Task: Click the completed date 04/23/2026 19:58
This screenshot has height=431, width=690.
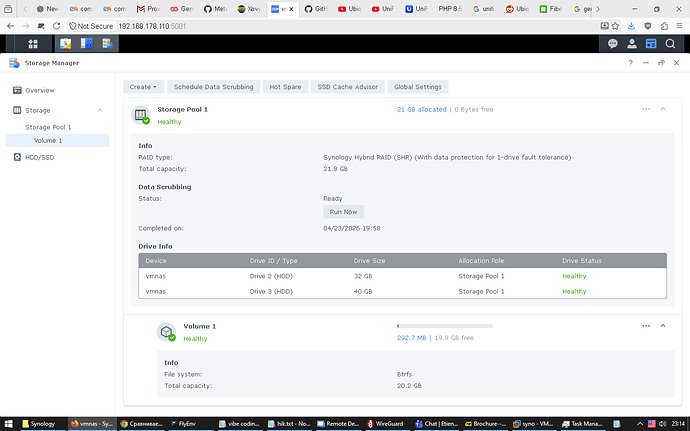Action: point(352,228)
